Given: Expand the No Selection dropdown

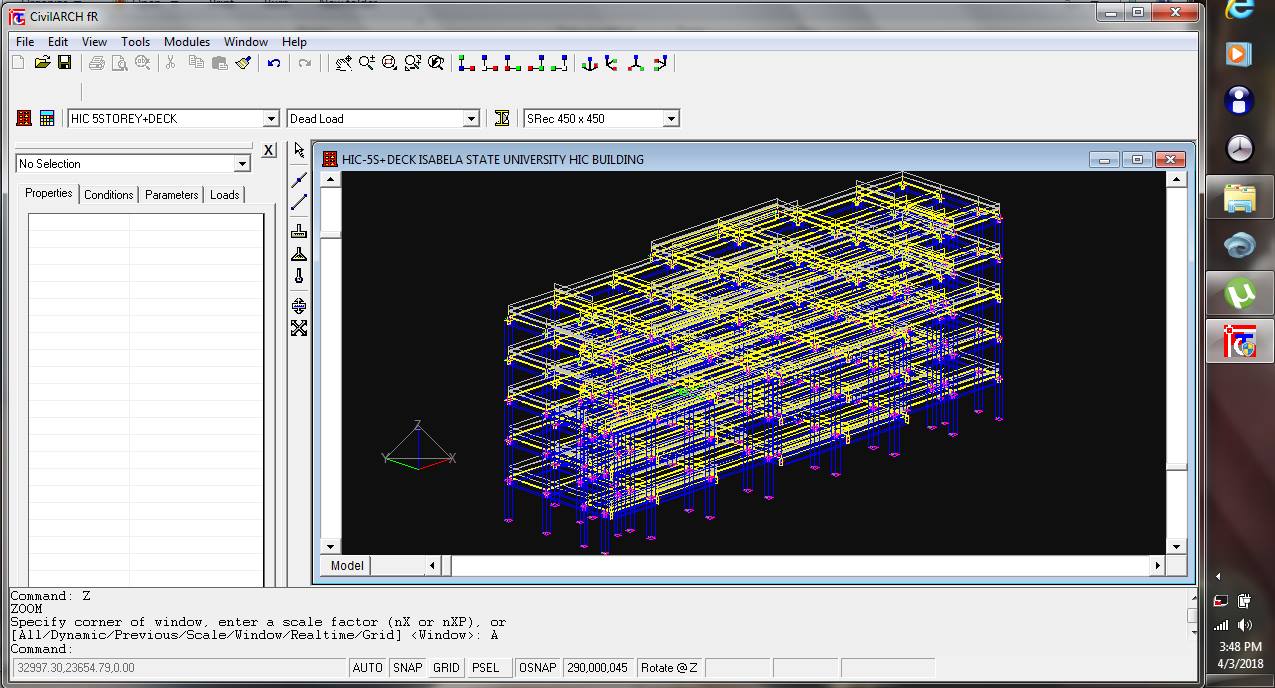Looking at the screenshot, I should coord(242,164).
